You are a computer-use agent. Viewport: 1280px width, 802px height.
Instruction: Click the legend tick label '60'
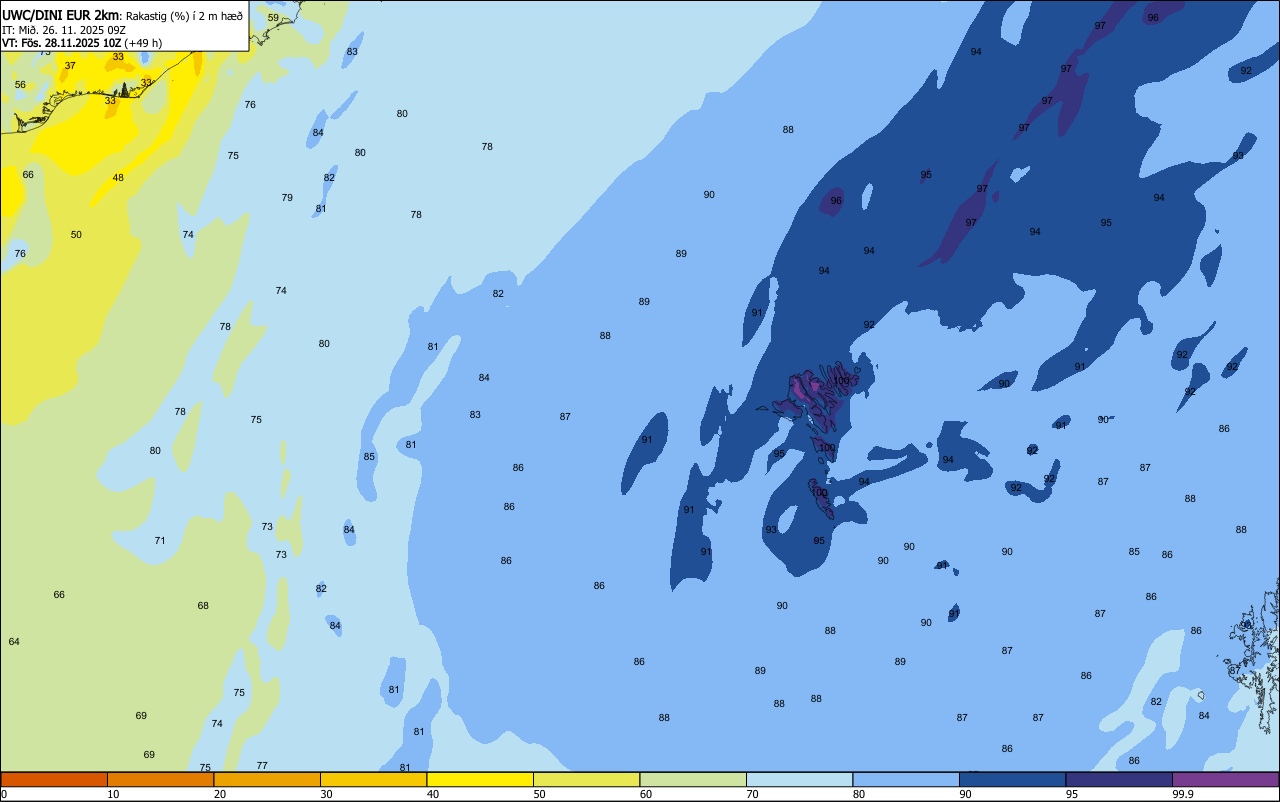pyautogui.click(x=646, y=794)
